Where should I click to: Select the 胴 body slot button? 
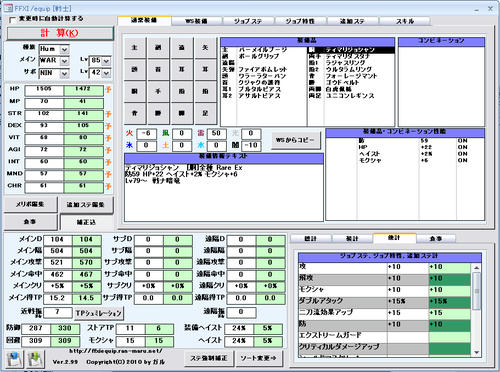[x=135, y=91]
